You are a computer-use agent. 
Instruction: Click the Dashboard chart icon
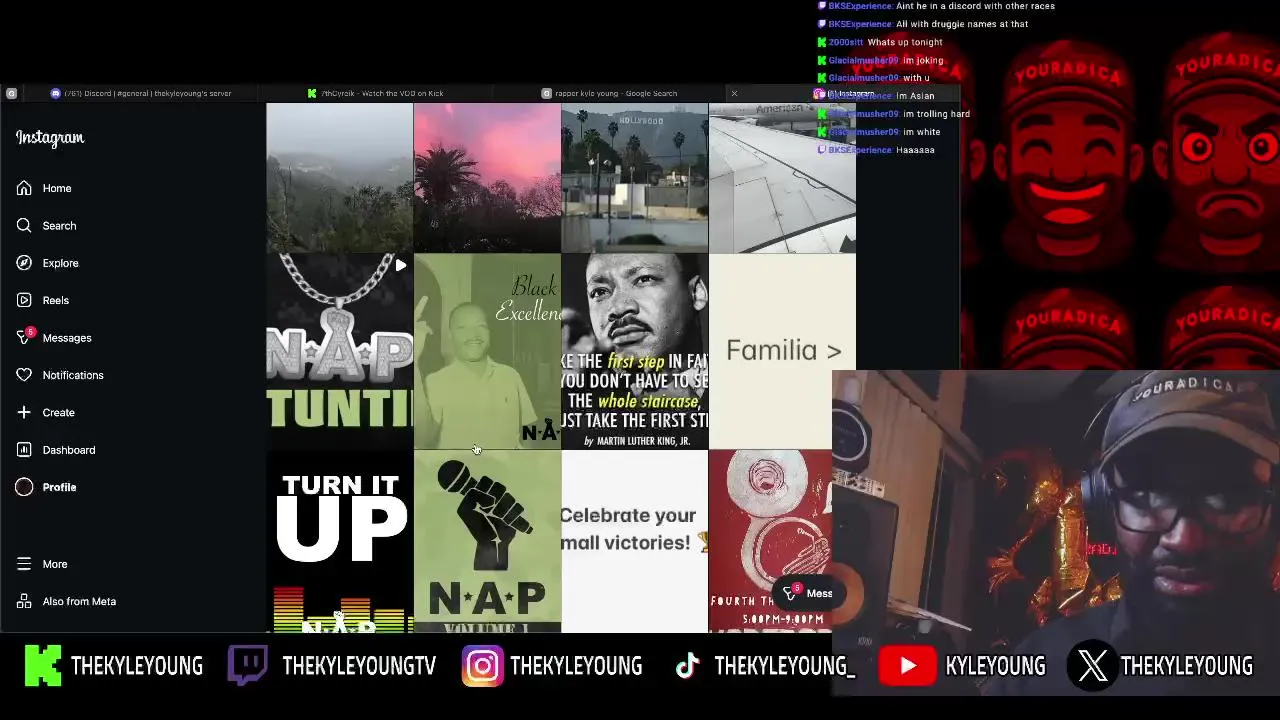pos(24,450)
